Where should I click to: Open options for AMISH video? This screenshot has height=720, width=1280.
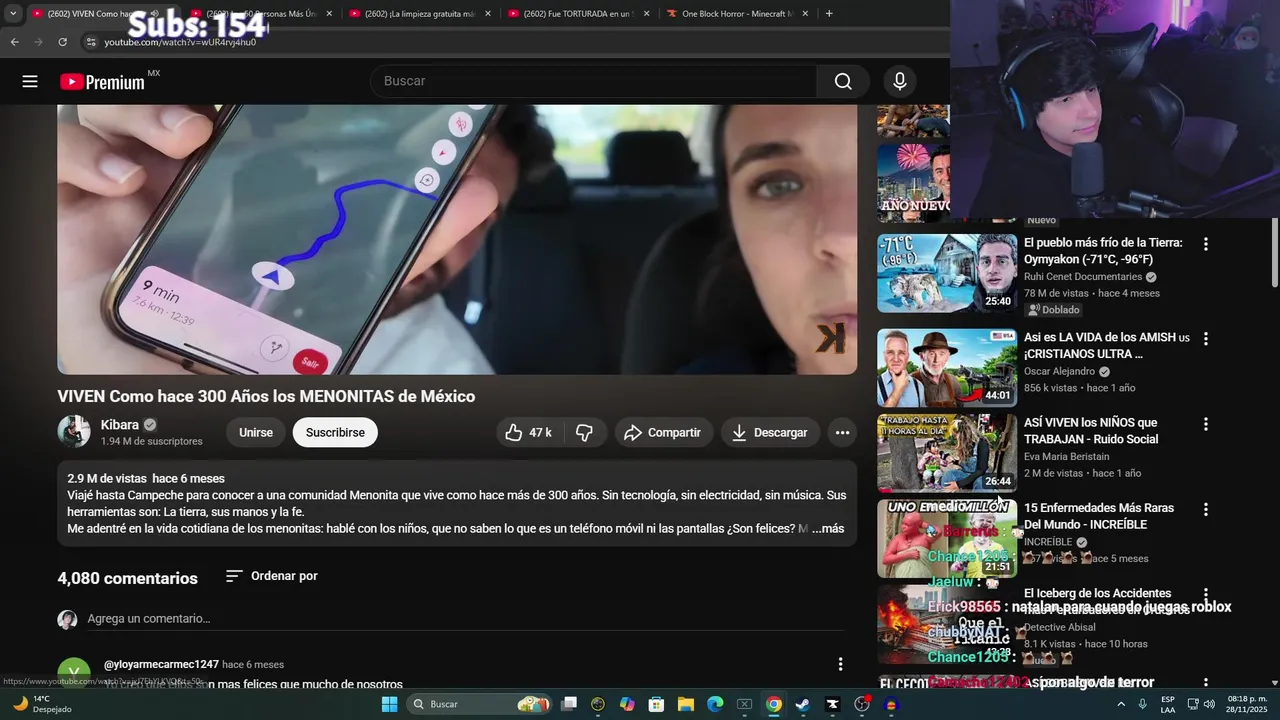[x=1205, y=339]
